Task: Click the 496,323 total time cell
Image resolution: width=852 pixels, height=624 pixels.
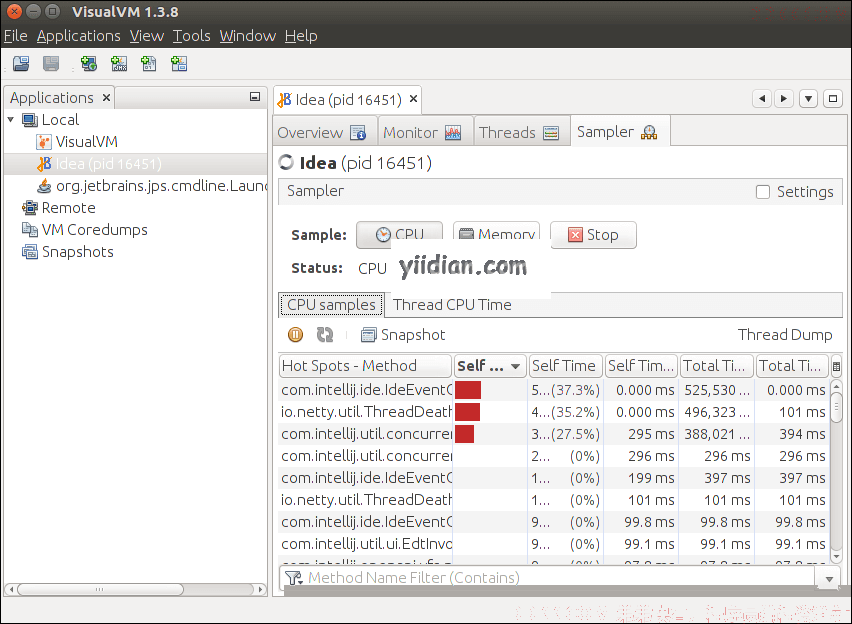Action: pyautogui.click(x=717, y=412)
